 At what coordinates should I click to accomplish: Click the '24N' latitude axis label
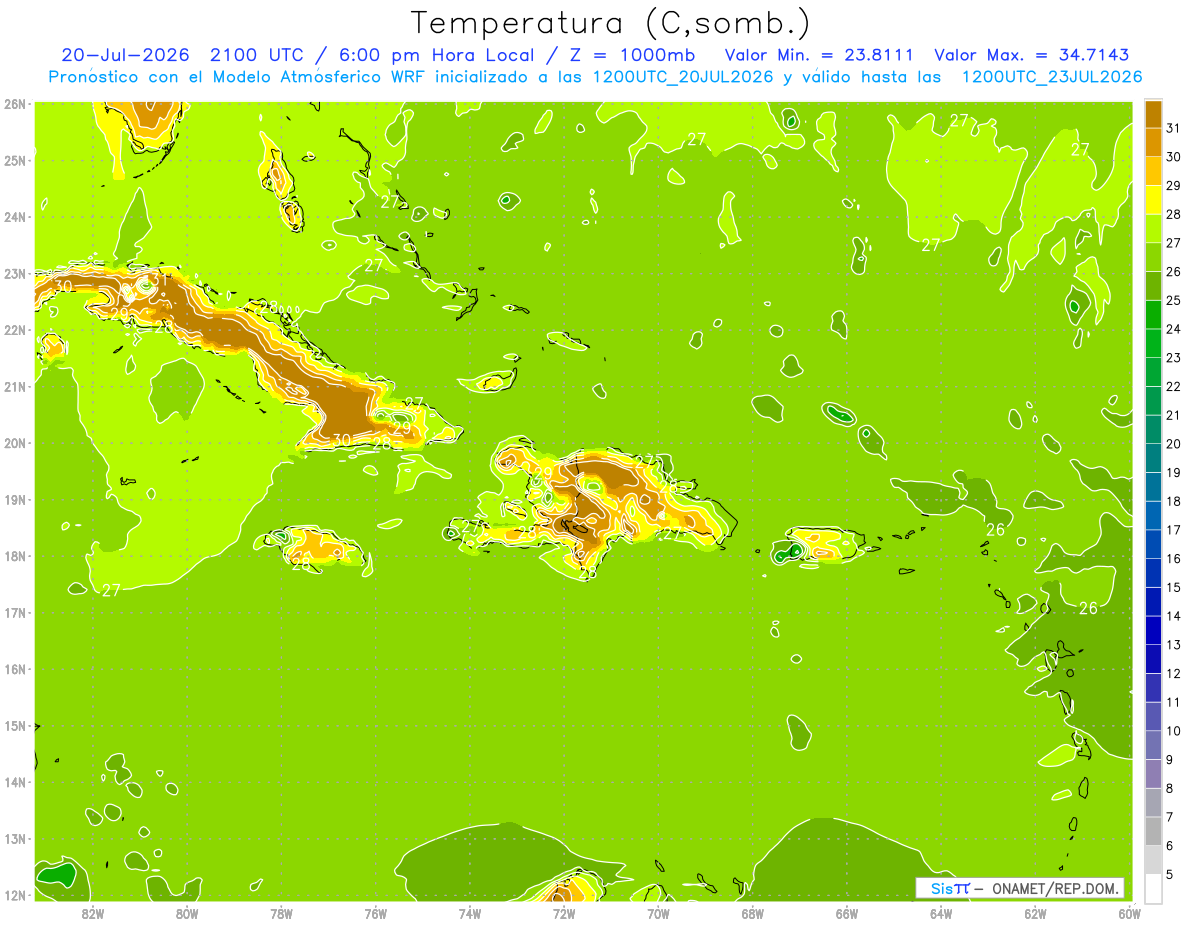pos(15,217)
